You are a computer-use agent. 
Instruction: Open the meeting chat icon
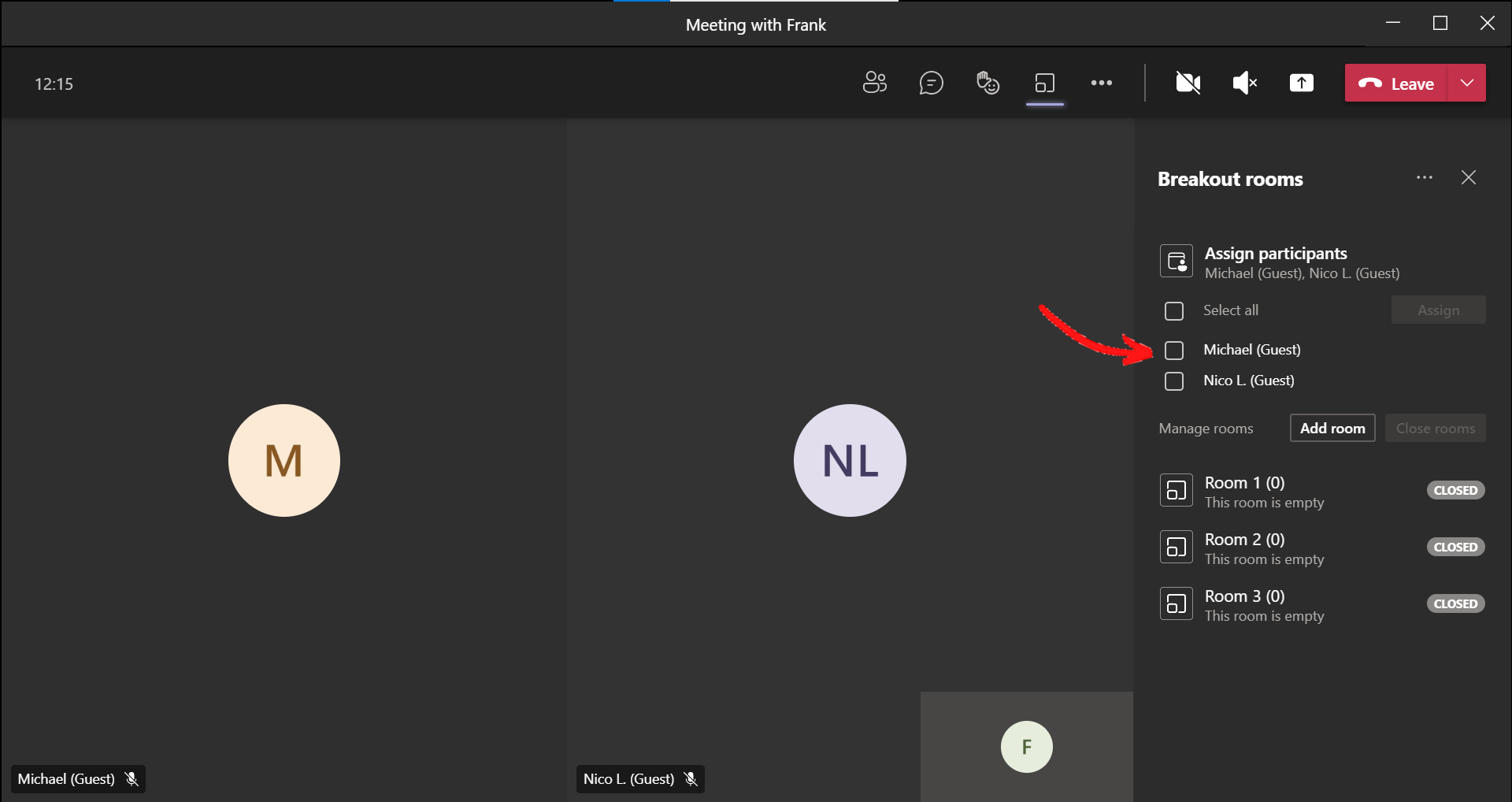(931, 83)
